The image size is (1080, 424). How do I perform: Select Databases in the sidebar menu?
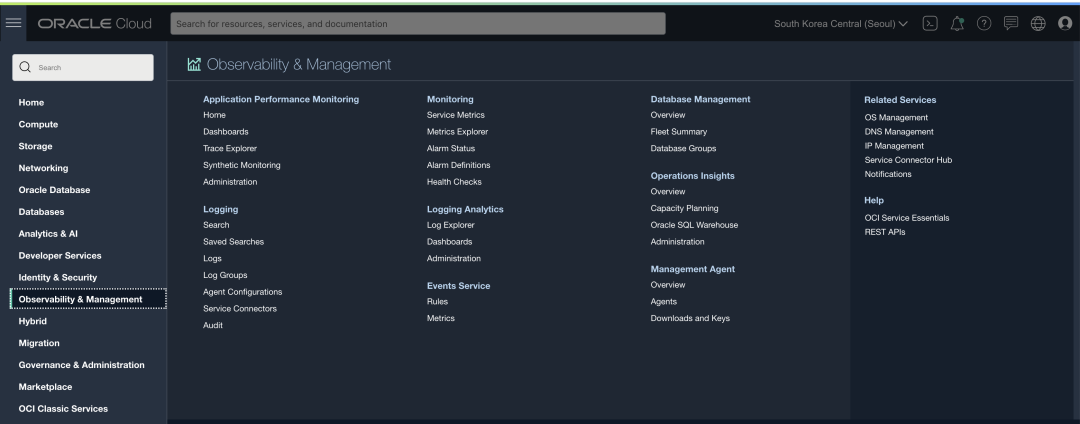(41, 212)
